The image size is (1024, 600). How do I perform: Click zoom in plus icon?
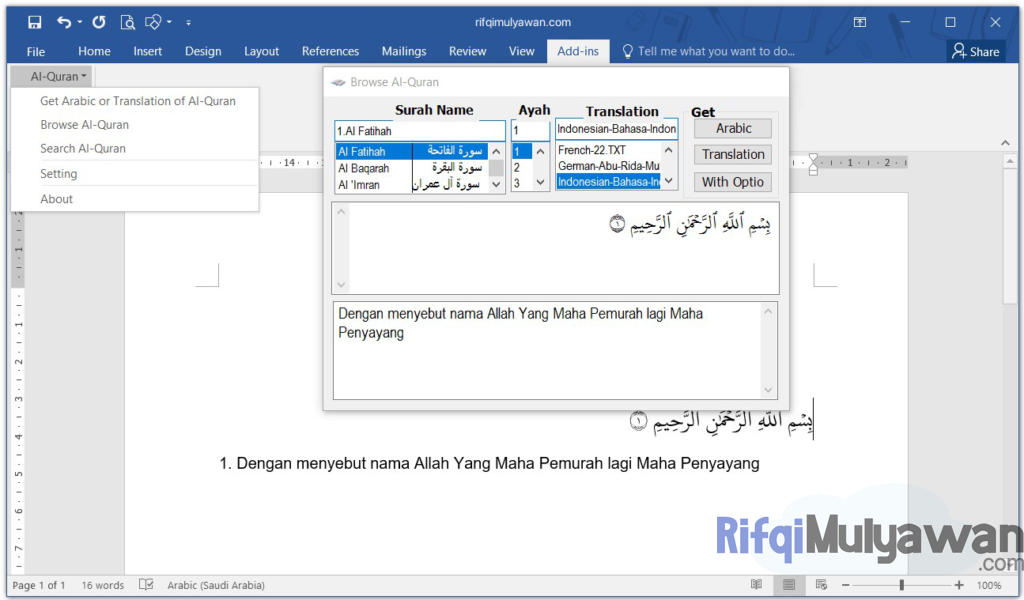(x=959, y=585)
